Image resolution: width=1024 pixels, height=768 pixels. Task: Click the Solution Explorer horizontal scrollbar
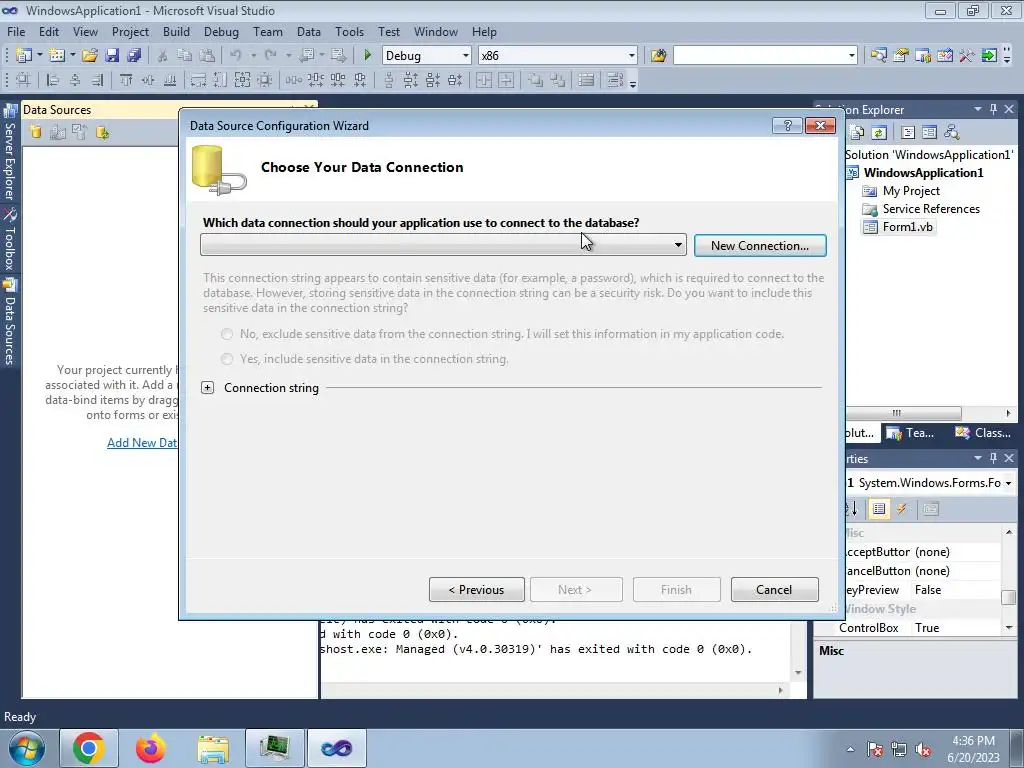[904, 413]
